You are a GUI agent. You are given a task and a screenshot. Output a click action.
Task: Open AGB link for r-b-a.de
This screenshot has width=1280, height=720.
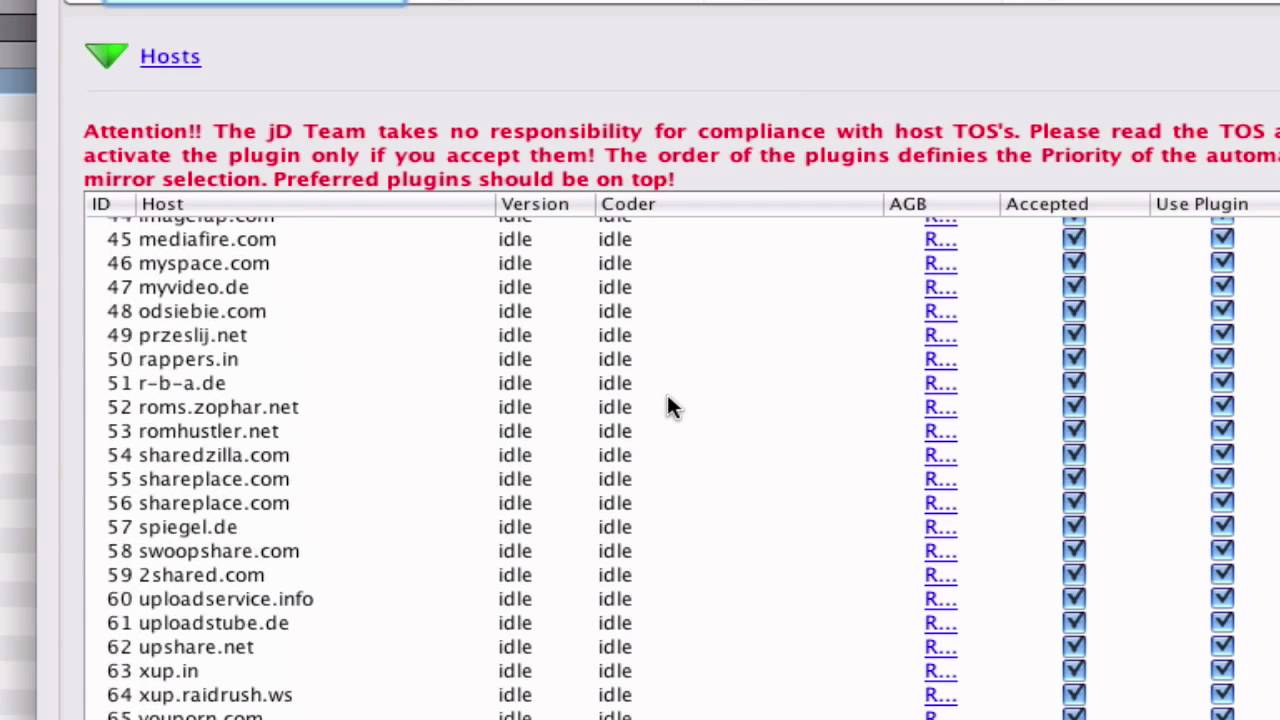(940, 383)
